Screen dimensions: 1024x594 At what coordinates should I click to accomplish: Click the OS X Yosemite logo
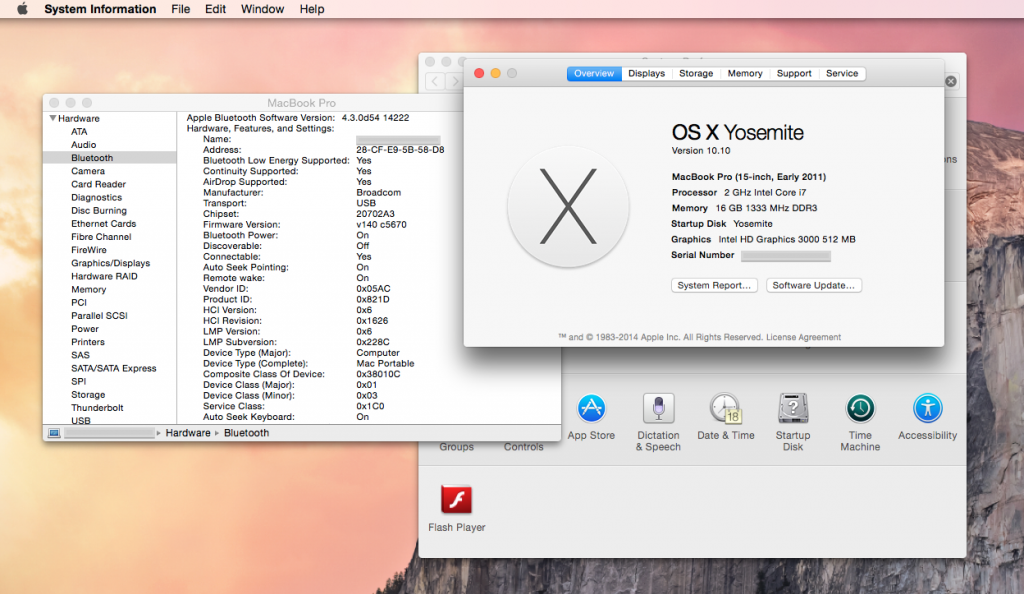tap(568, 207)
